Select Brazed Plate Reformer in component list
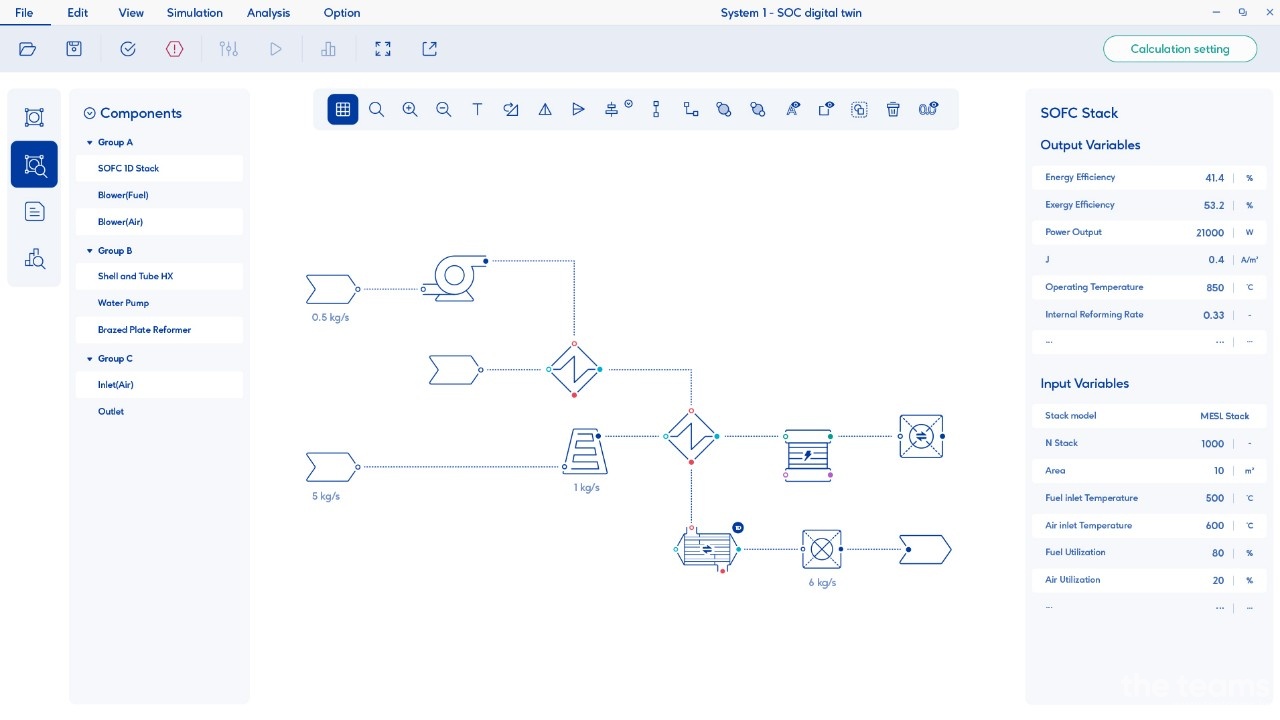The height and width of the screenshot is (720, 1280). pyautogui.click(x=144, y=330)
